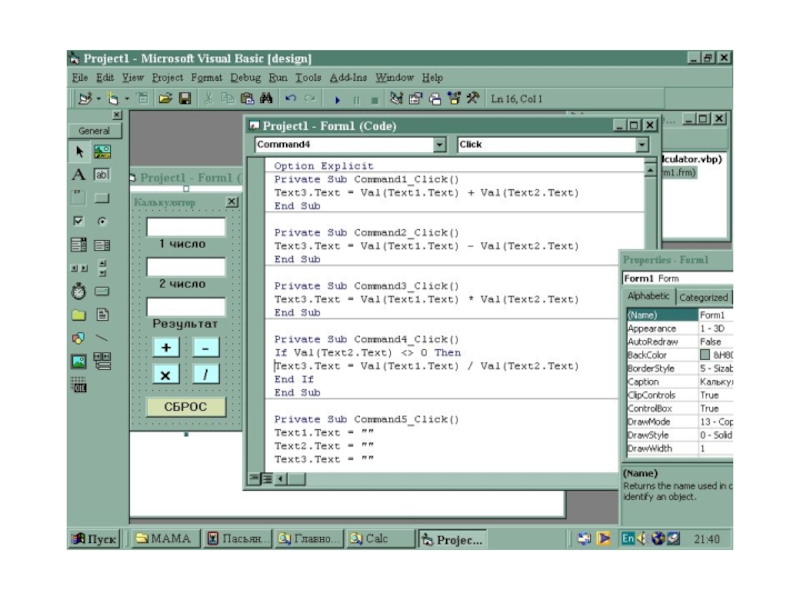Toggle Full Module View in code window
Screen dimensions: 800x600
coord(267,480)
